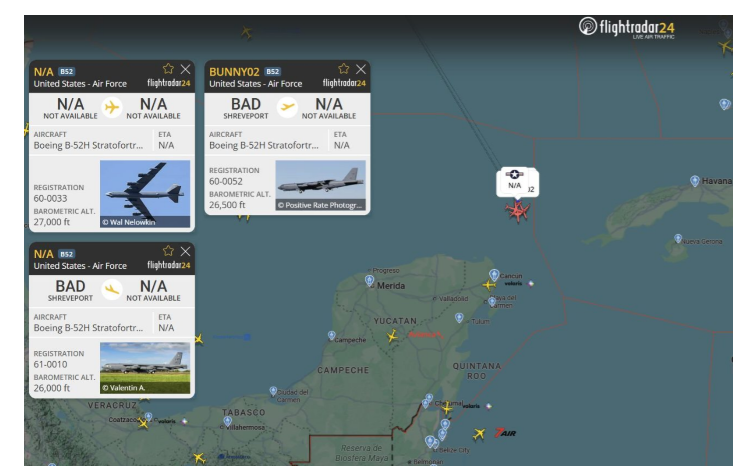Select the Coatzacoalcos airport pin

(148, 416)
